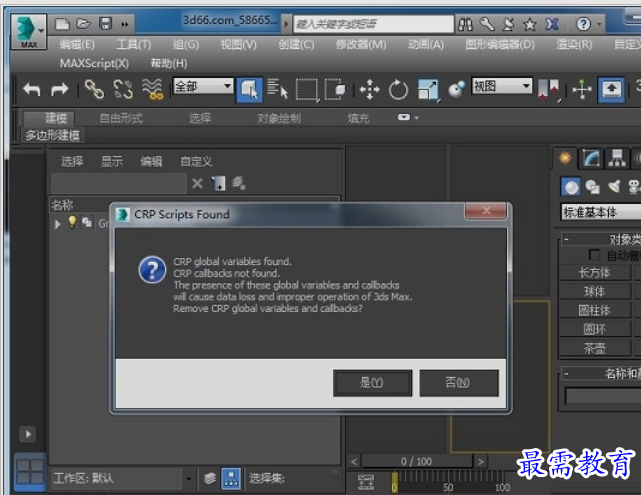Open the Create command panel tab
The image size is (641, 495).
coord(565,158)
